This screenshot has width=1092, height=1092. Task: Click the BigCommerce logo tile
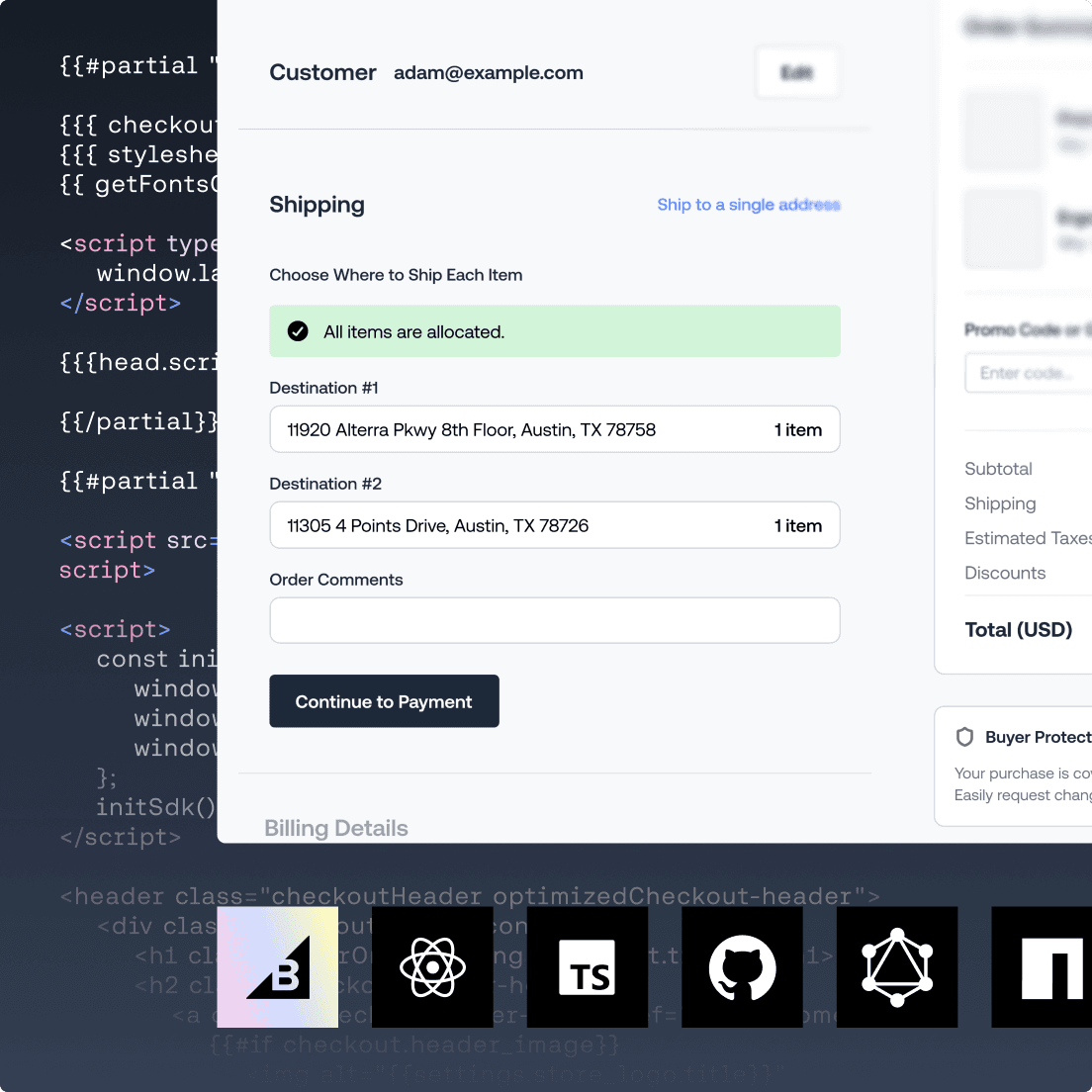[277, 966]
